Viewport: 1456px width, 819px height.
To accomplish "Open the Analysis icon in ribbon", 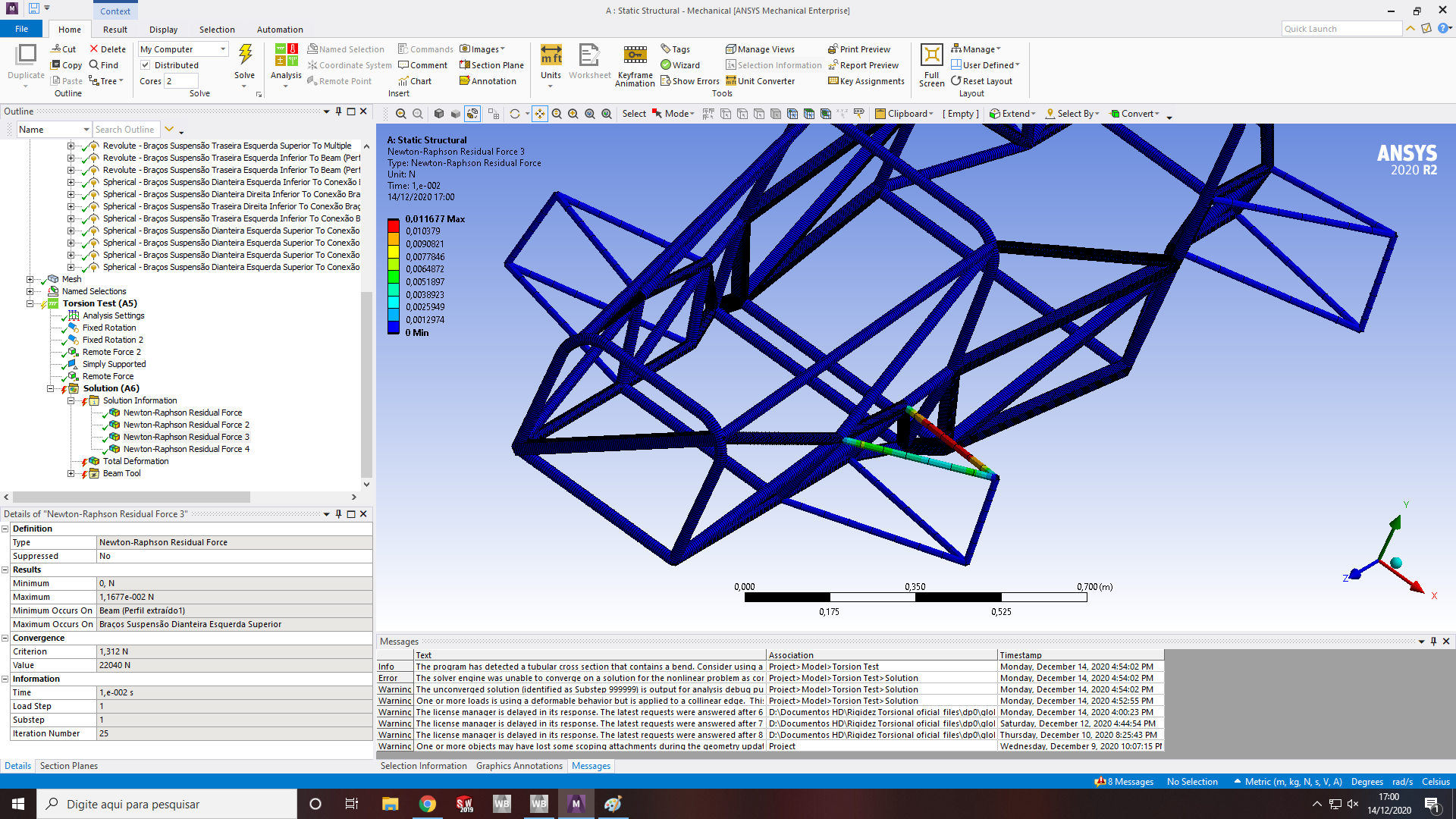I will pos(286,55).
